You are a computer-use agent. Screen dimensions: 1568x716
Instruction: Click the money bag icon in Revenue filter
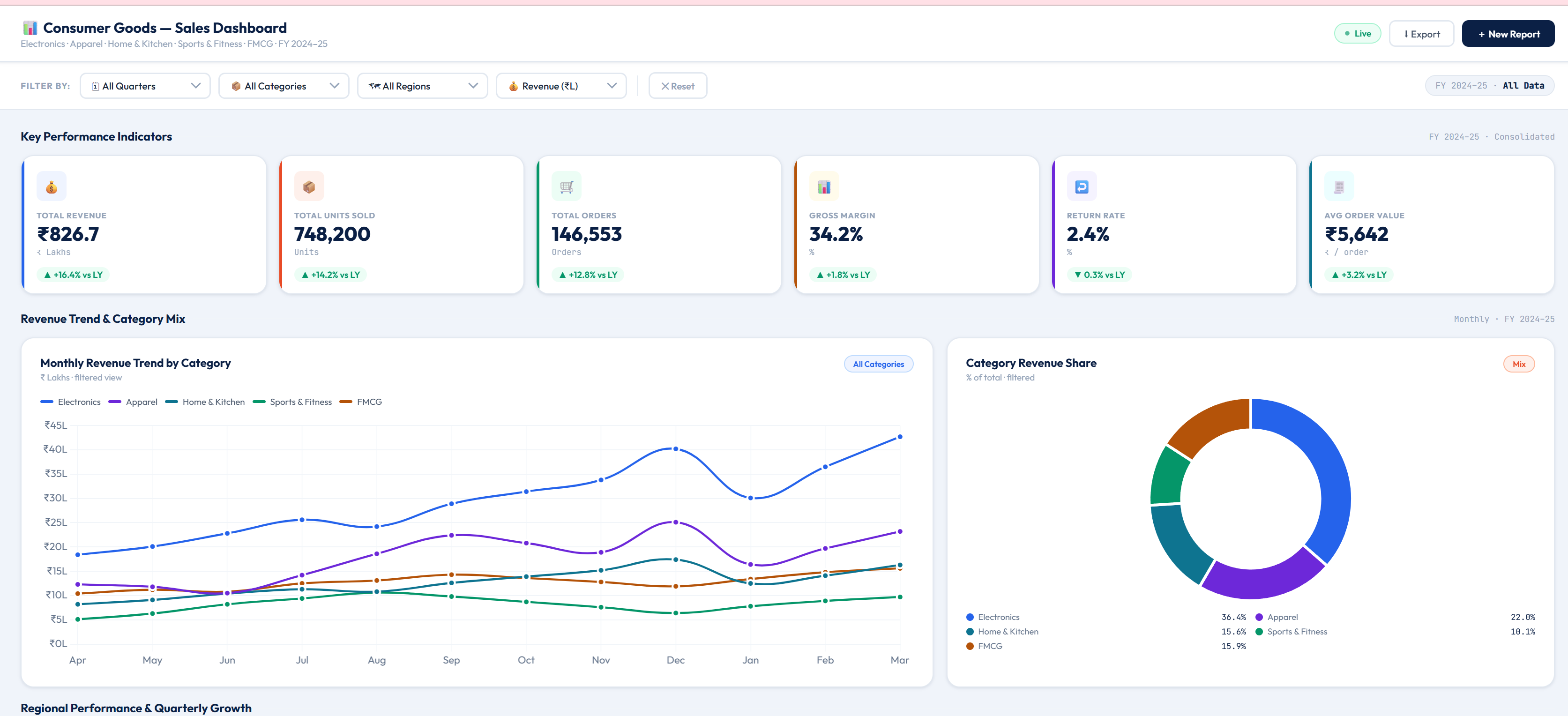point(513,87)
